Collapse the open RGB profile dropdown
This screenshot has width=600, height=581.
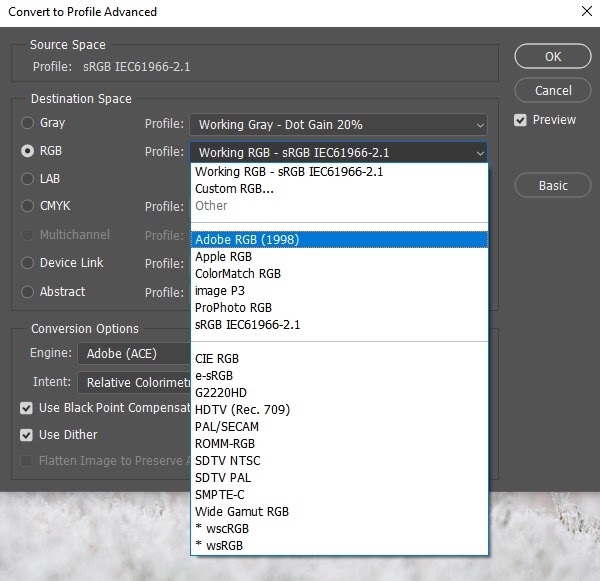coord(339,153)
